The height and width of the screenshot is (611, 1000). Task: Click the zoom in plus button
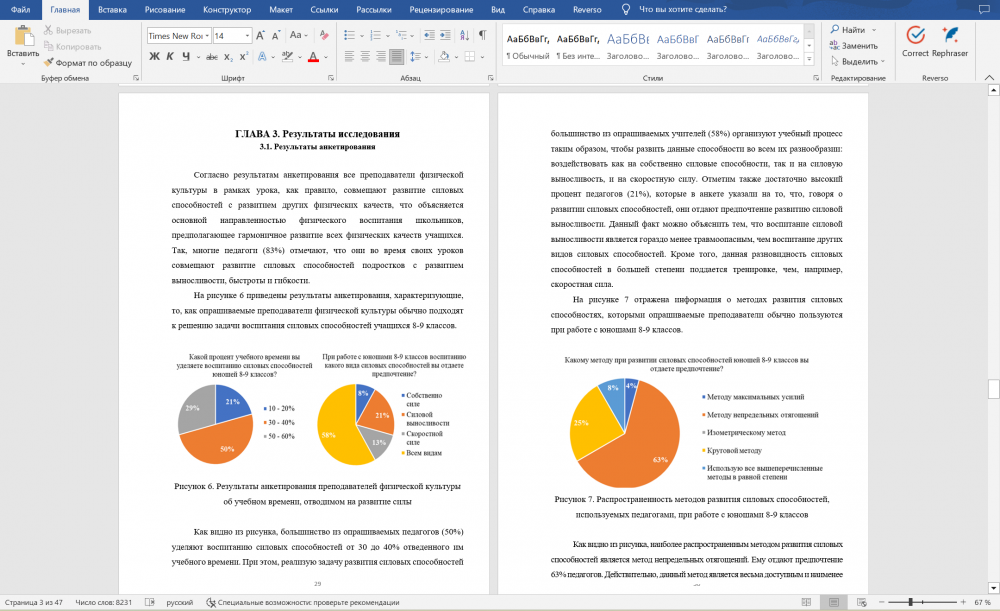963,601
